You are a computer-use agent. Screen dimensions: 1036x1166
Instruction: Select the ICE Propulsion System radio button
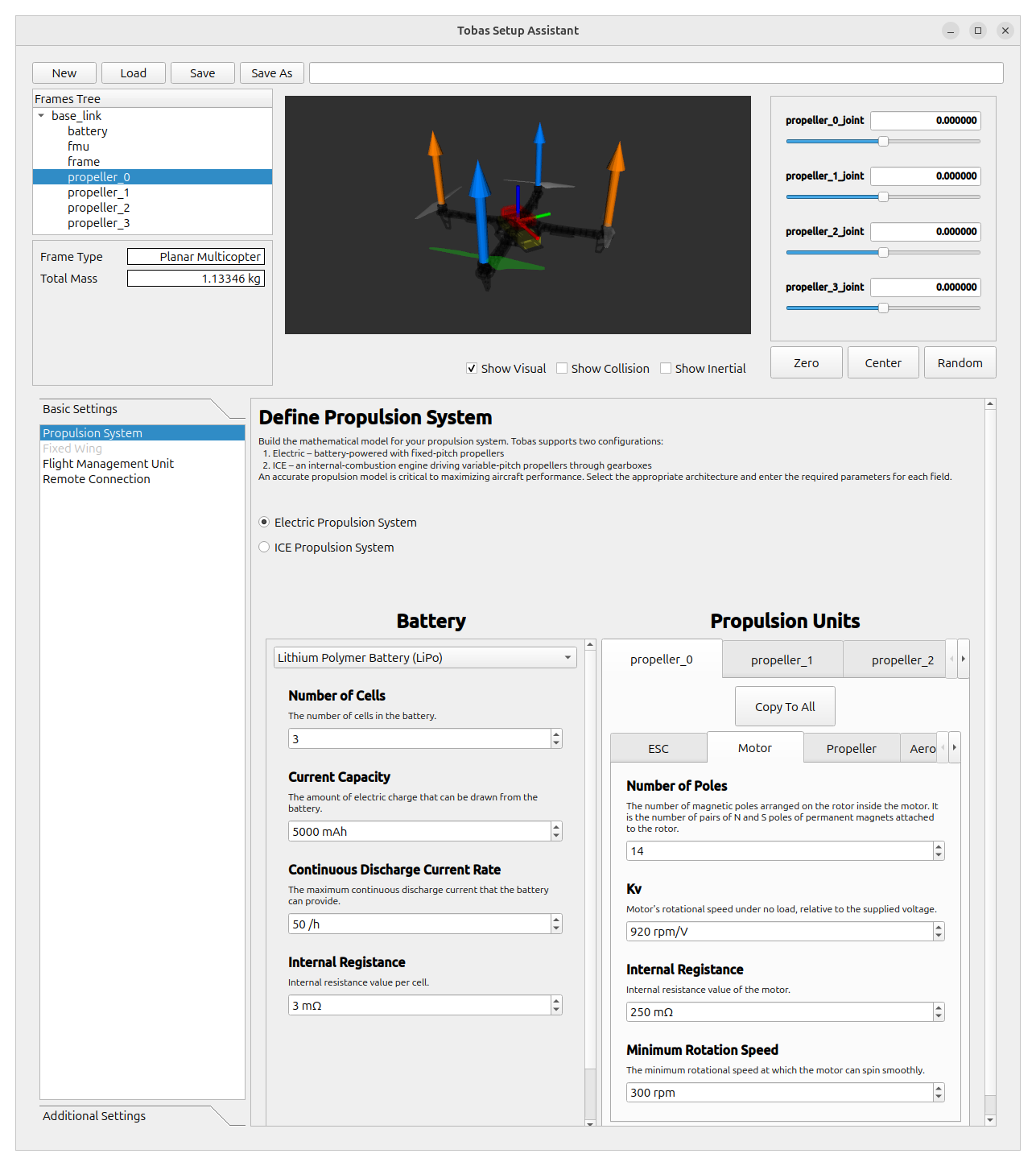264,548
